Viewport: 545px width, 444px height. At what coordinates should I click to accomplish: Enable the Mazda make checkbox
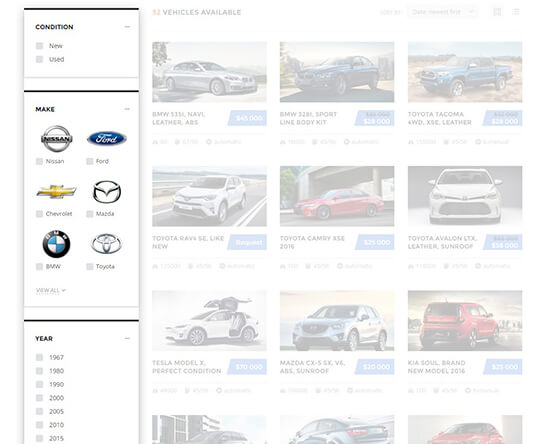tap(90, 214)
